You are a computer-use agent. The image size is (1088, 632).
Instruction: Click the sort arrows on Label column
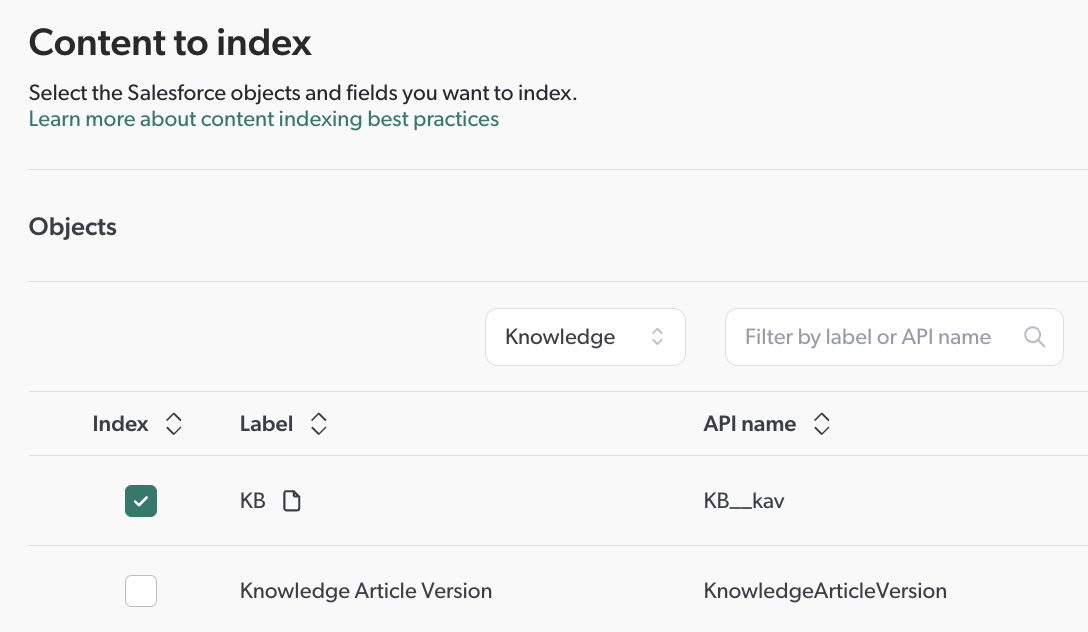(317, 423)
